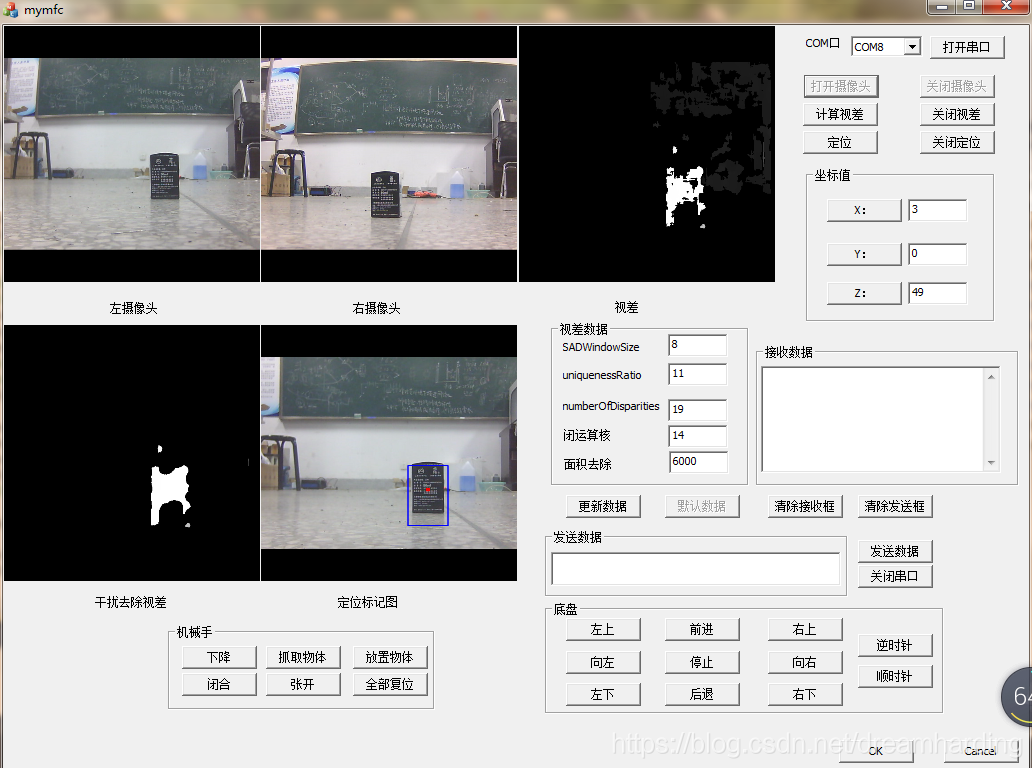Click the receive box scrollbar up arrow
This screenshot has height=768, width=1032.
(x=991, y=376)
